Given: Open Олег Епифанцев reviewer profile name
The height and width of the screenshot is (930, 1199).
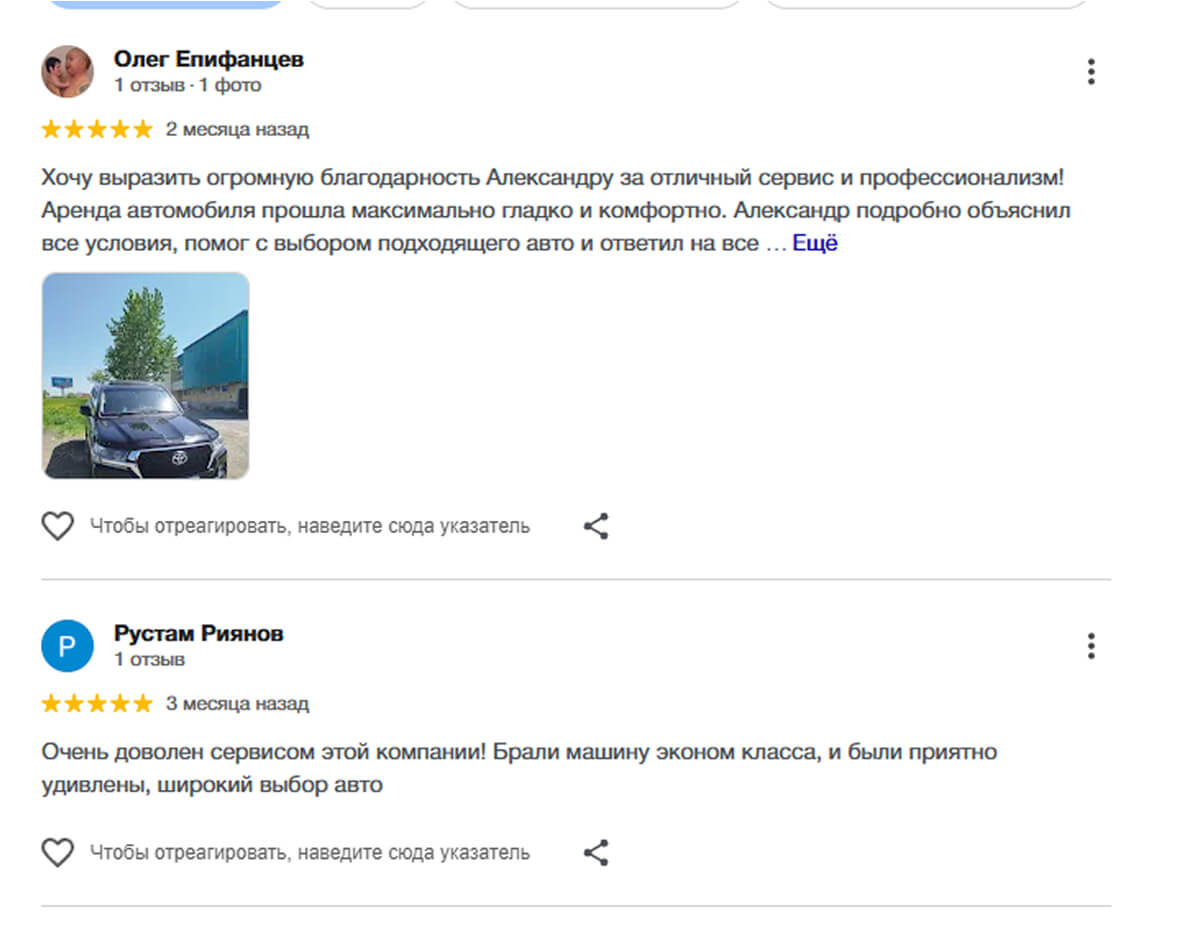Looking at the screenshot, I should pyautogui.click(x=208, y=59).
